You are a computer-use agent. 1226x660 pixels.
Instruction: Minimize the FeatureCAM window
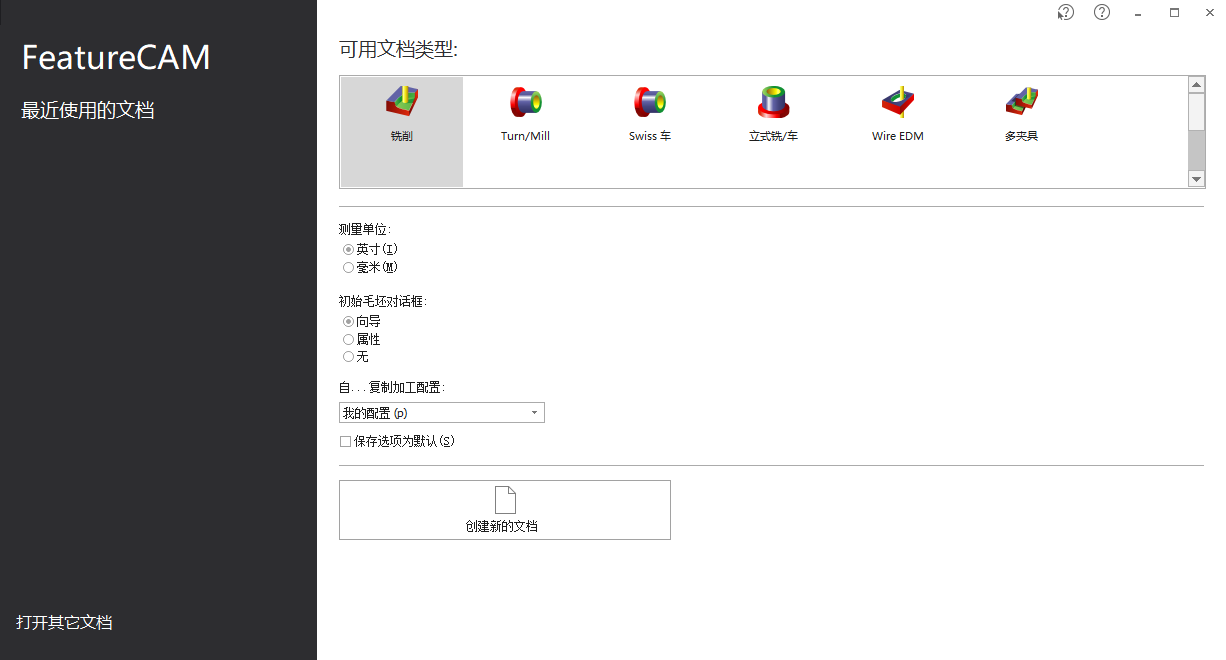[1138, 13]
